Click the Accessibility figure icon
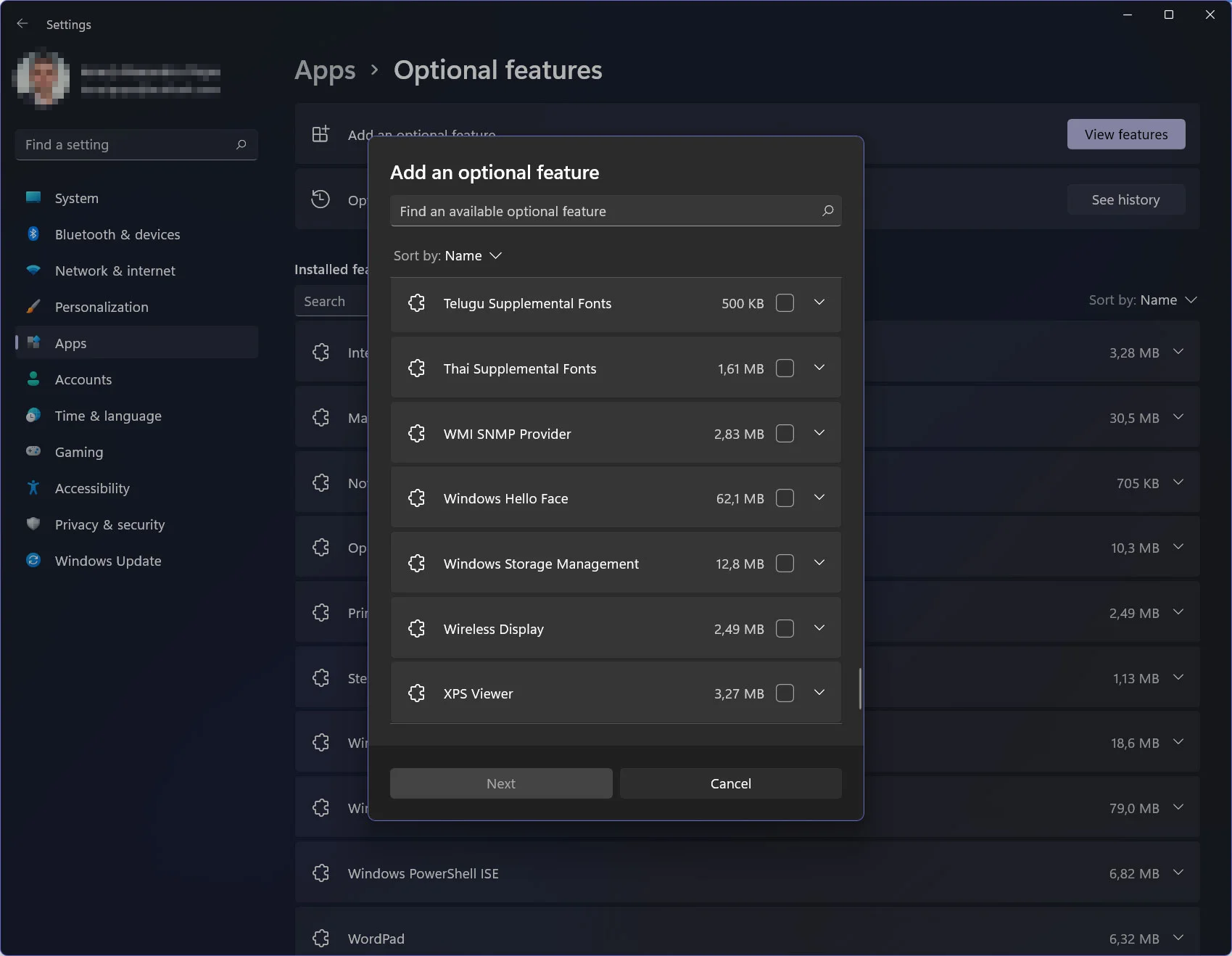Screen dimensions: 1232x956 tap(33, 487)
